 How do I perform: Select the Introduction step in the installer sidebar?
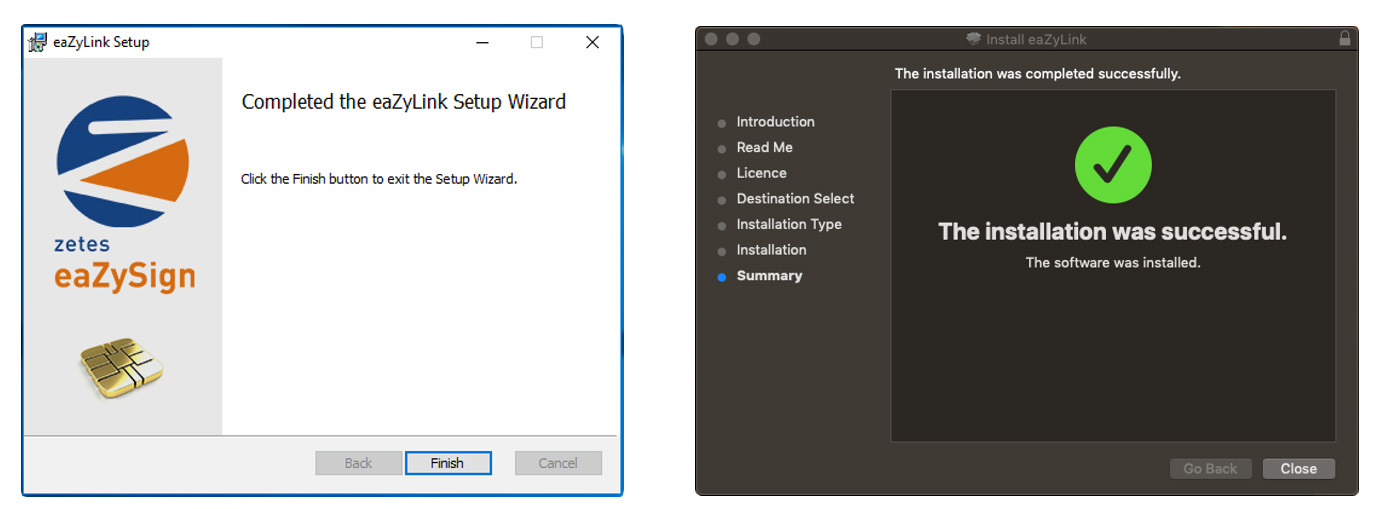point(775,122)
